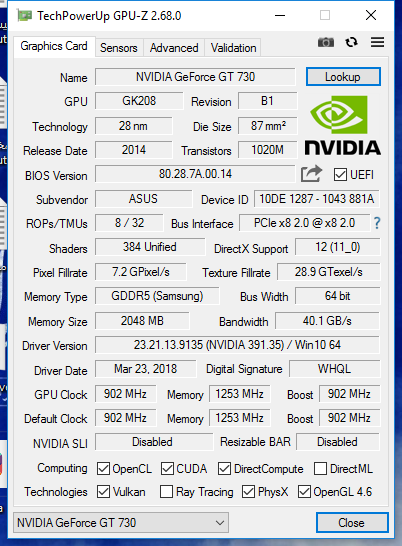Click the Subvendor field ASUS
402x546 pixels.
click(143, 199)
